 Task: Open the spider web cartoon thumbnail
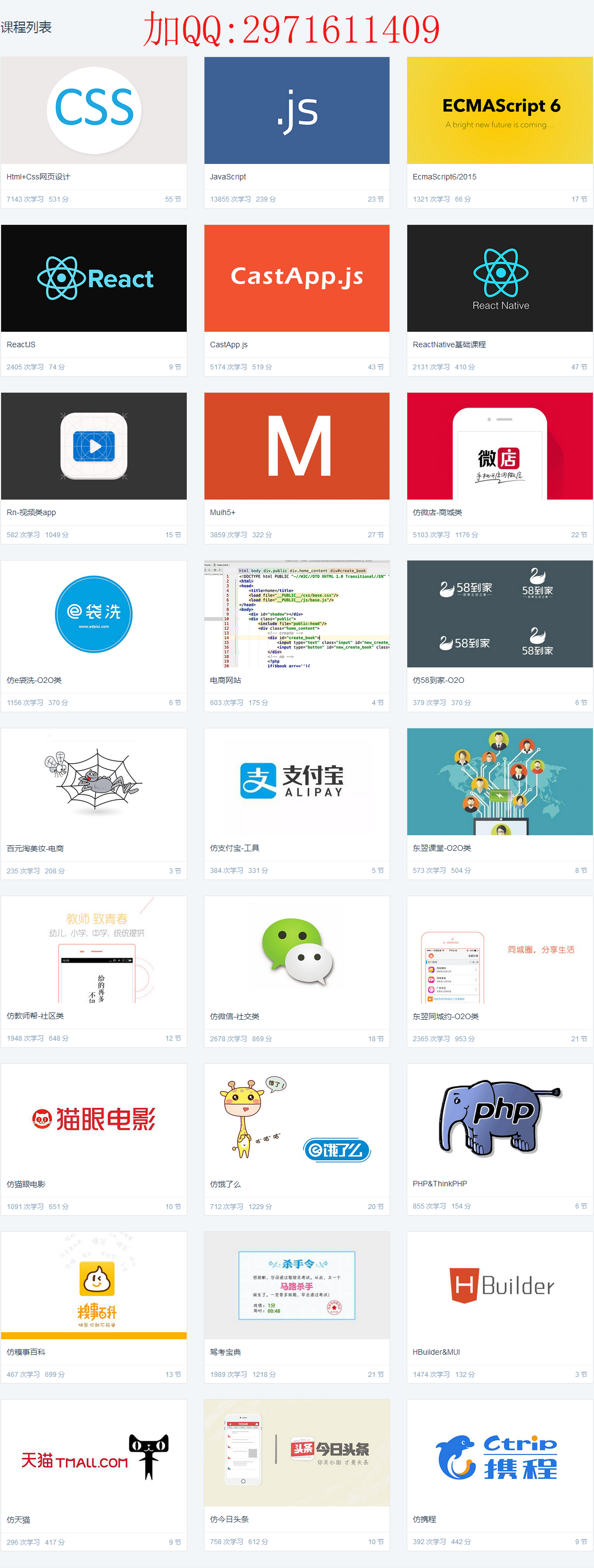[x=94, y=782]
